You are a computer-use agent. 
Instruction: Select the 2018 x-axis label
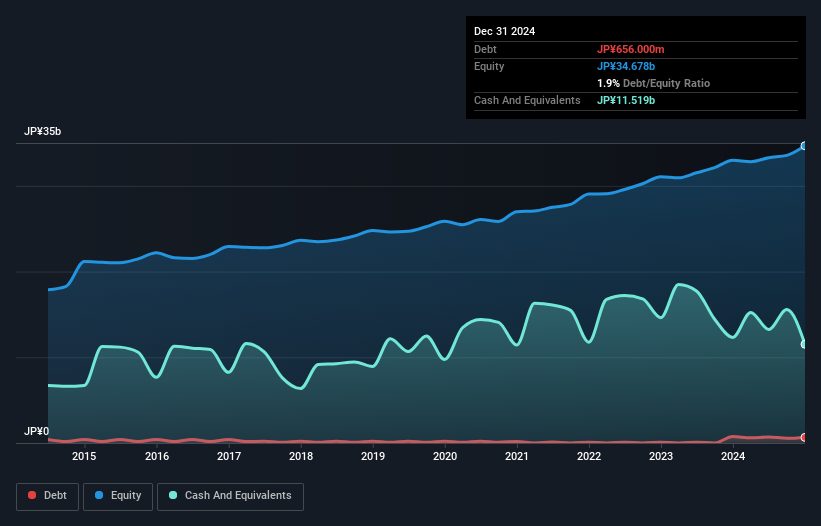coord(301,456)
